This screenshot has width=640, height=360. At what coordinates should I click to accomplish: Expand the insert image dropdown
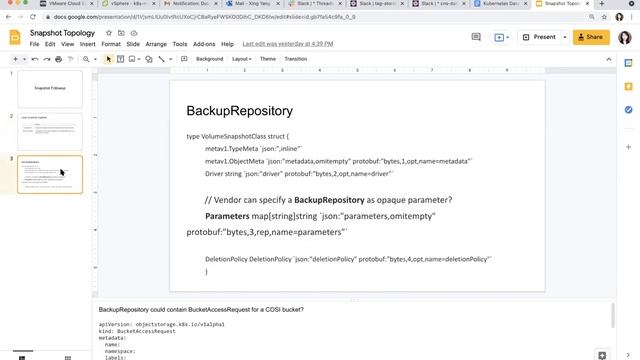coord(139,59)
